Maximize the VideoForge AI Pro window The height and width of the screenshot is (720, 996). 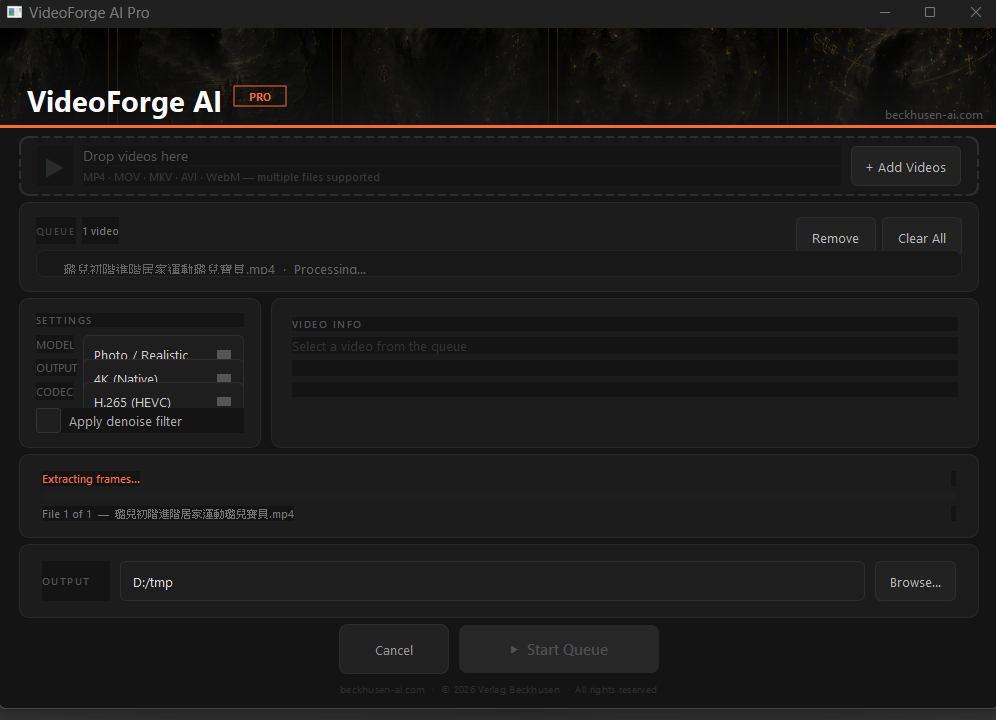[x=930, y=13]
